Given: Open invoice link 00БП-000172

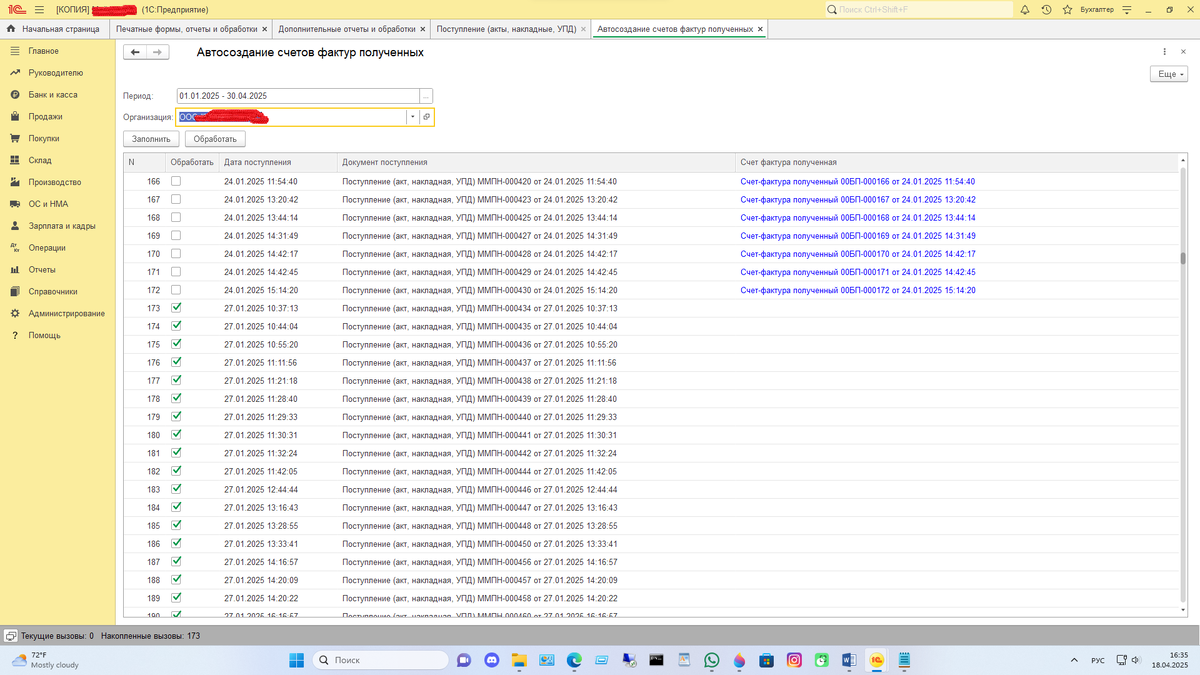Looking at the screenshot, I should [857, 290].
